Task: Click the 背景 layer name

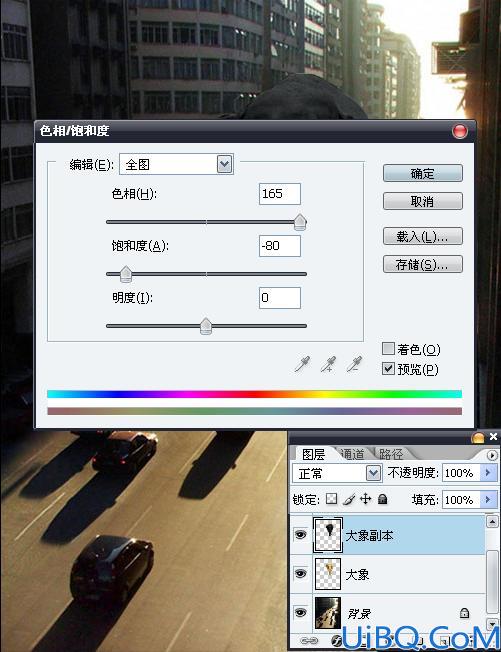Action: click(x=359, y=613)
